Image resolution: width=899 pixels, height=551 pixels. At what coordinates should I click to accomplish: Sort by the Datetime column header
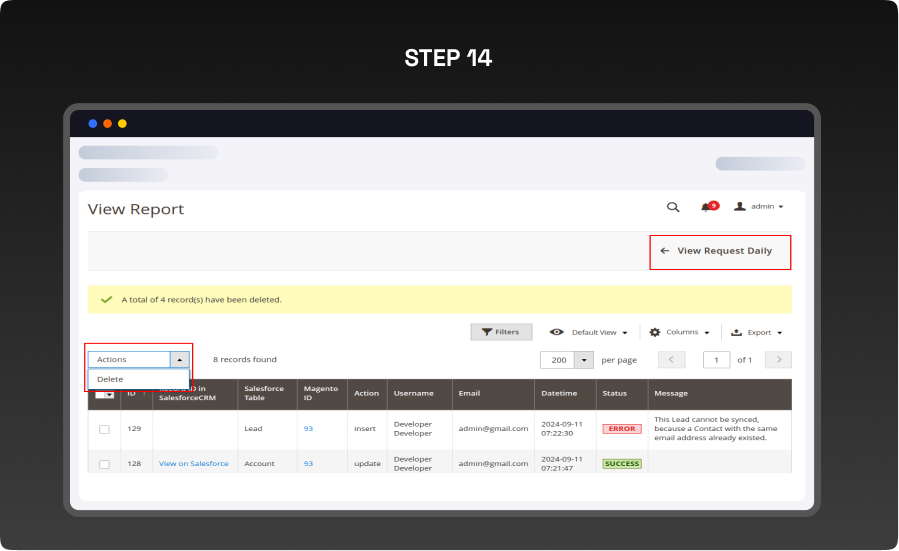(559, 393)
